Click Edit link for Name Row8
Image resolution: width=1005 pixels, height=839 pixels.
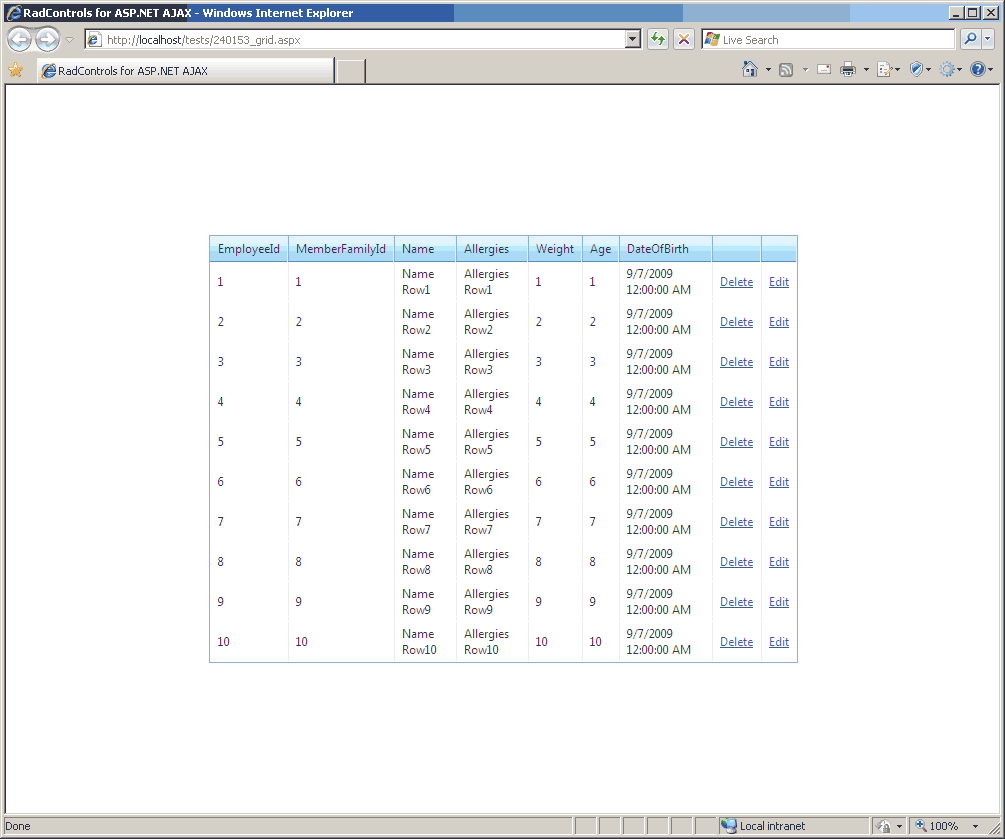[x=779, y=562]
